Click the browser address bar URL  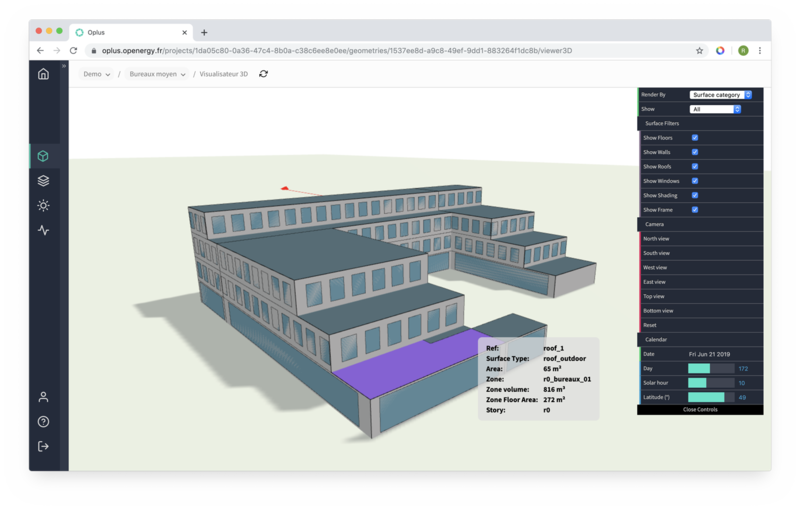(337, 50)
